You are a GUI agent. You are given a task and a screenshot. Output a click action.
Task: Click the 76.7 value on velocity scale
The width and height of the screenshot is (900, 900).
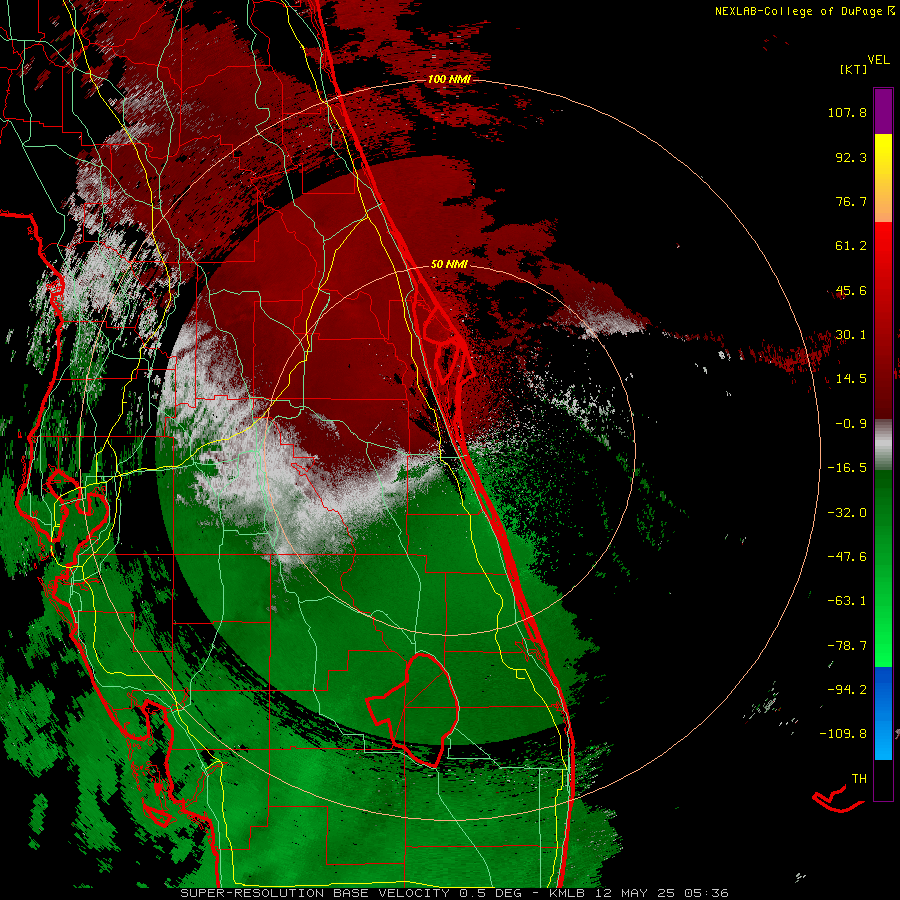coord(851,201)
